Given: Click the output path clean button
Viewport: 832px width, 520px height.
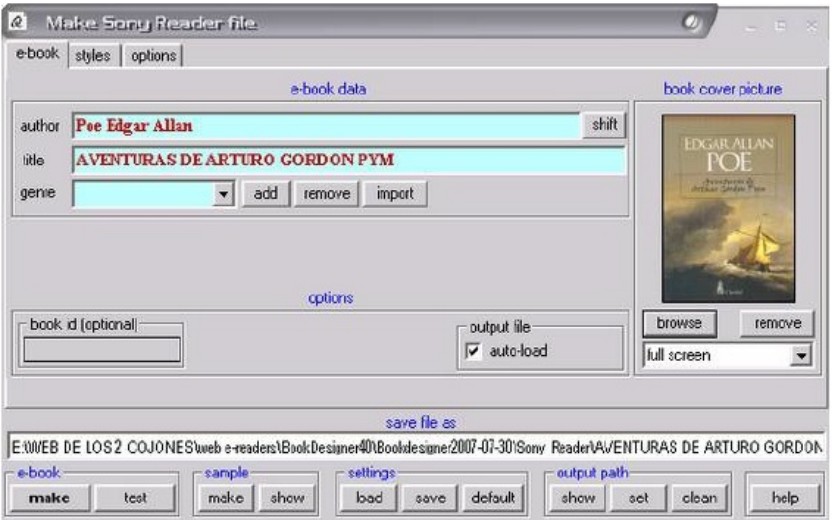Looking at the screenshot, I should [699, 498].
